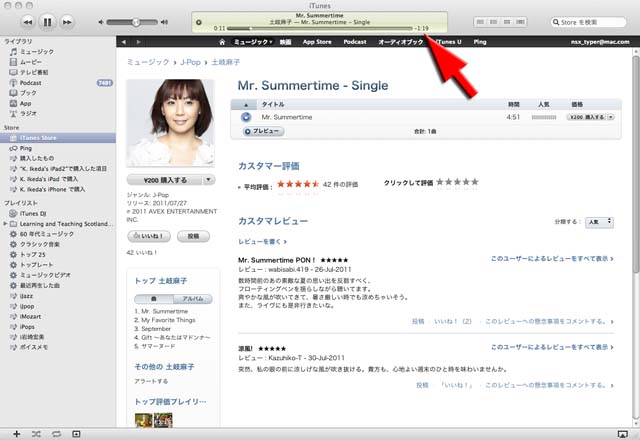Open the ミュージック store dropdown tab
Viewport: 640px width, 440px height.
253,42
